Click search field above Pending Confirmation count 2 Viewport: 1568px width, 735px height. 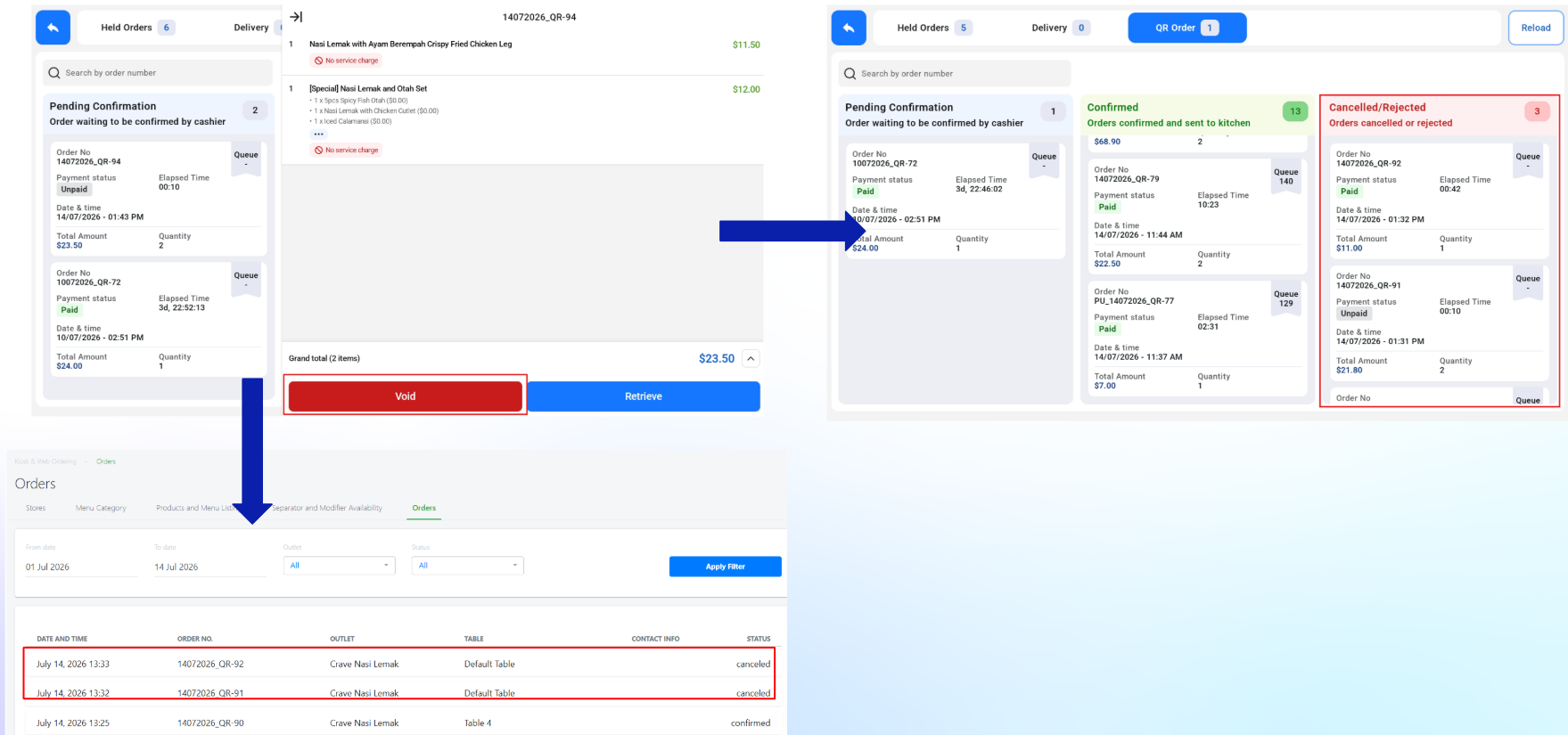(x=158, y=73)
